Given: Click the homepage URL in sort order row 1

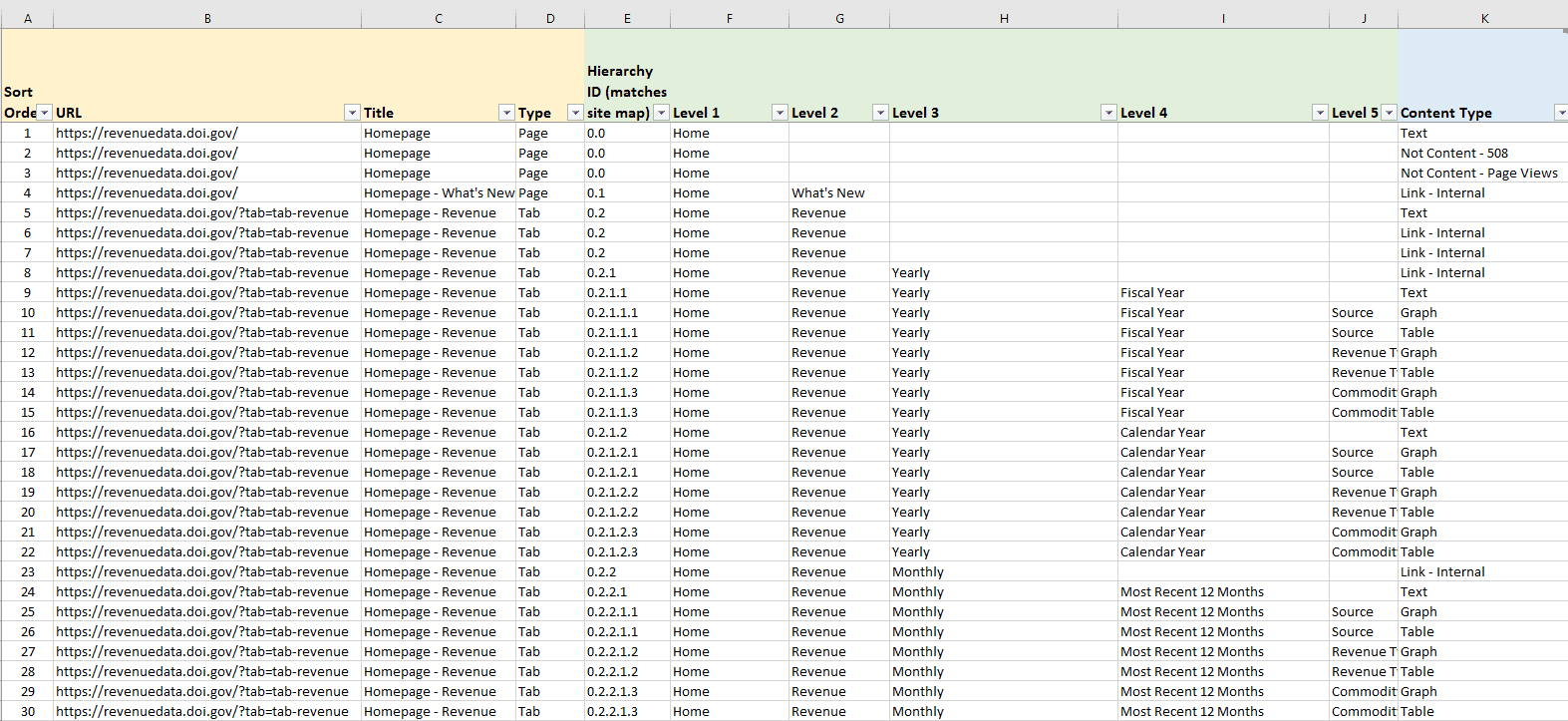Looking at the screenshot, I should tap(147, 134).
